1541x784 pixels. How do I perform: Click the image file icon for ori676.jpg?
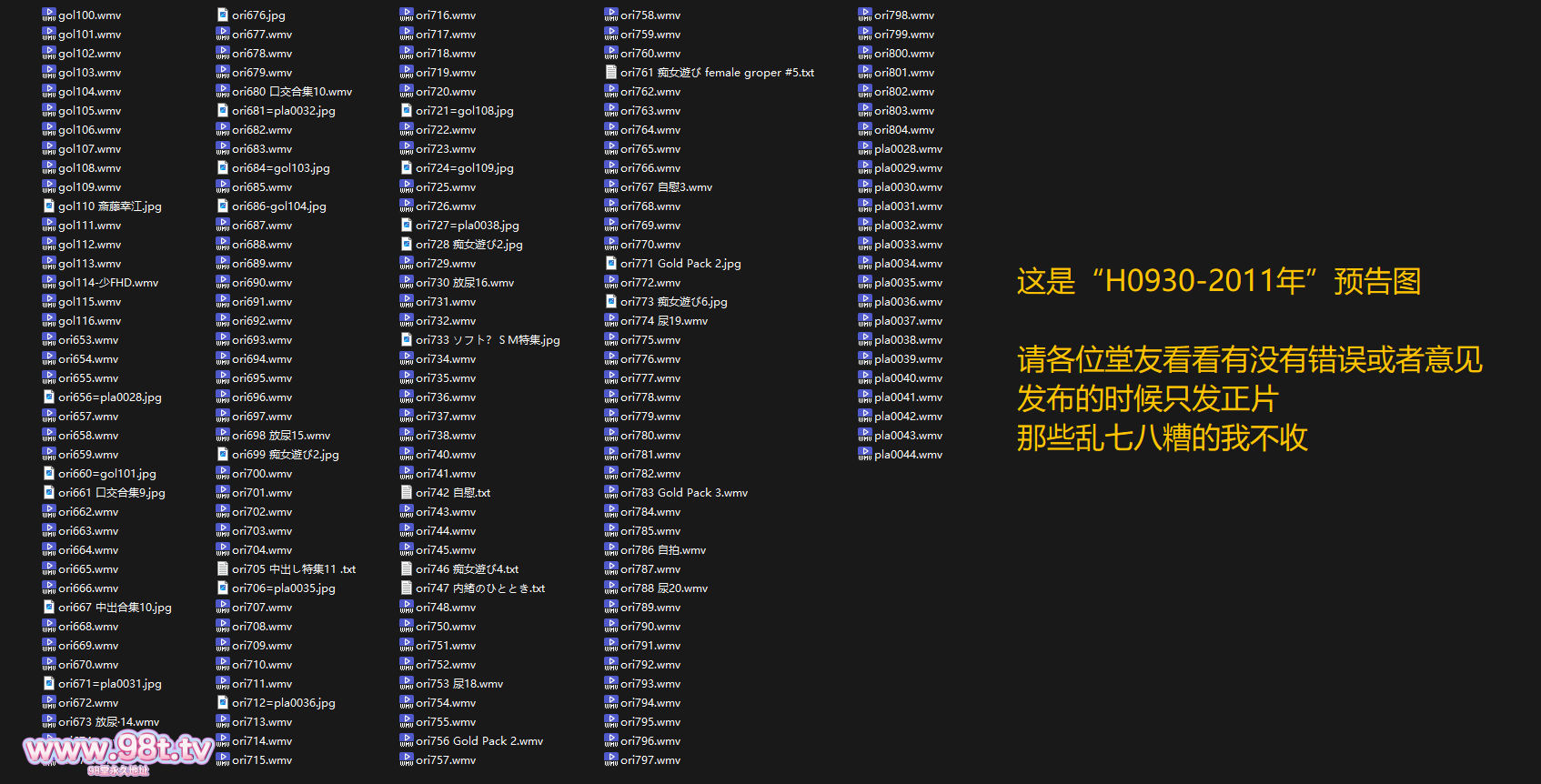coord(223,15)
